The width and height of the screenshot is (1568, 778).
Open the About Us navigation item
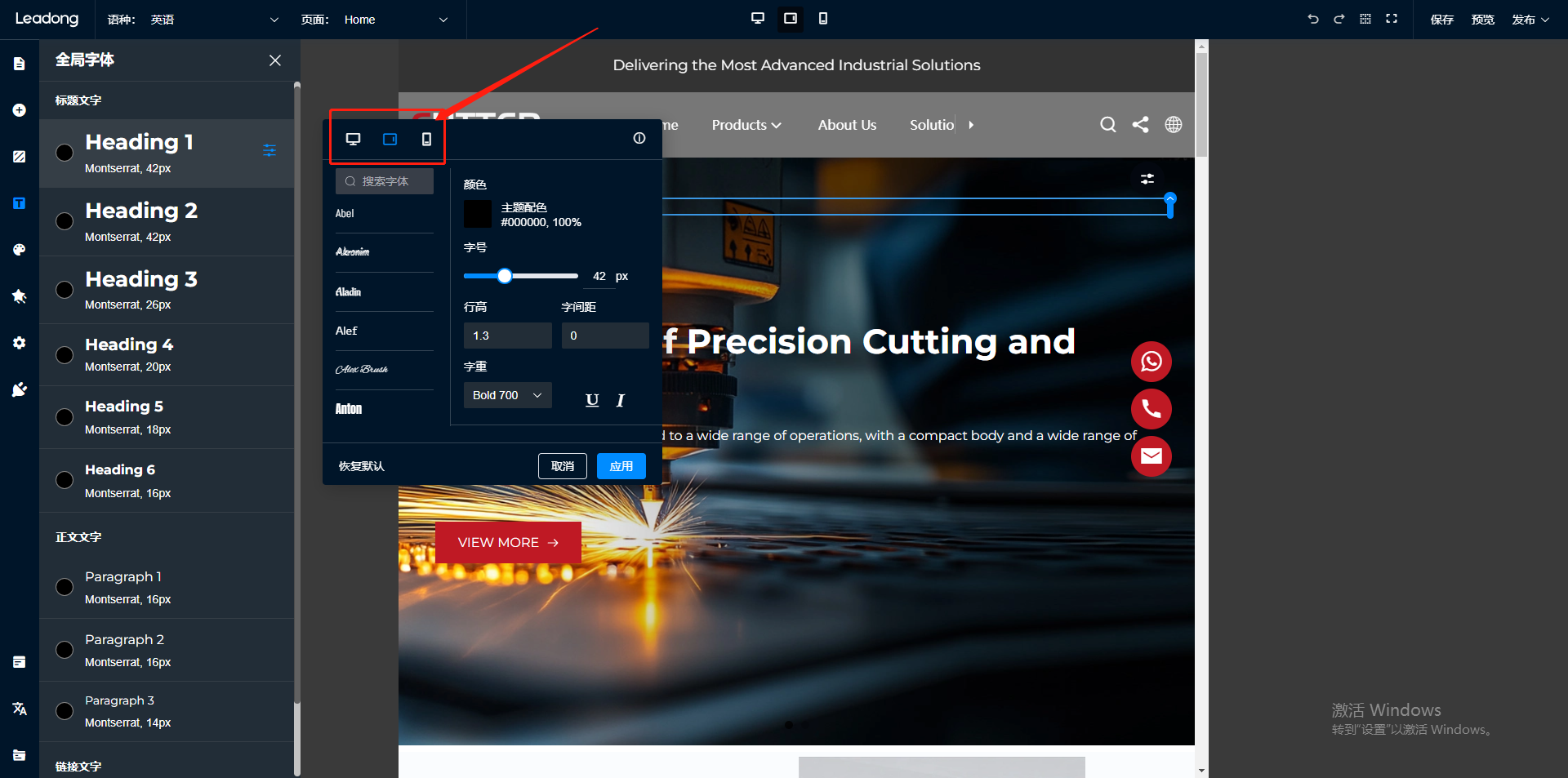click(847, 125)
